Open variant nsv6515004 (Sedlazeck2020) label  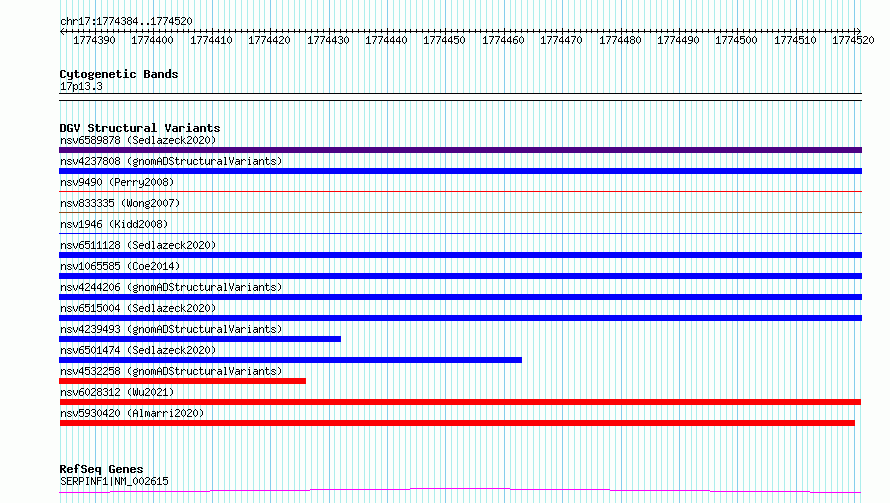tap(138, 308)
